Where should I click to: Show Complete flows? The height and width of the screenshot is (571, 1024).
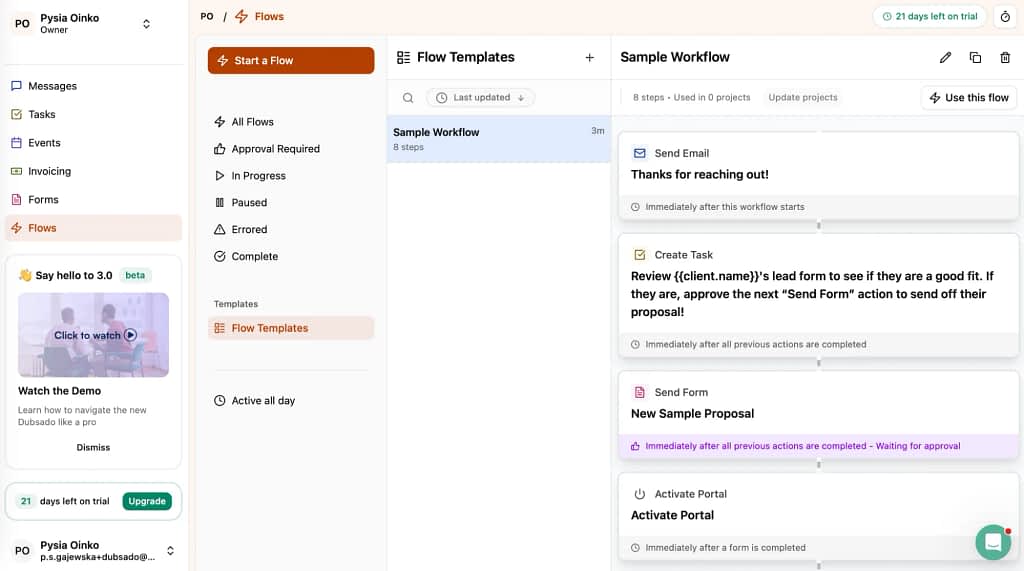pos(291,256)
